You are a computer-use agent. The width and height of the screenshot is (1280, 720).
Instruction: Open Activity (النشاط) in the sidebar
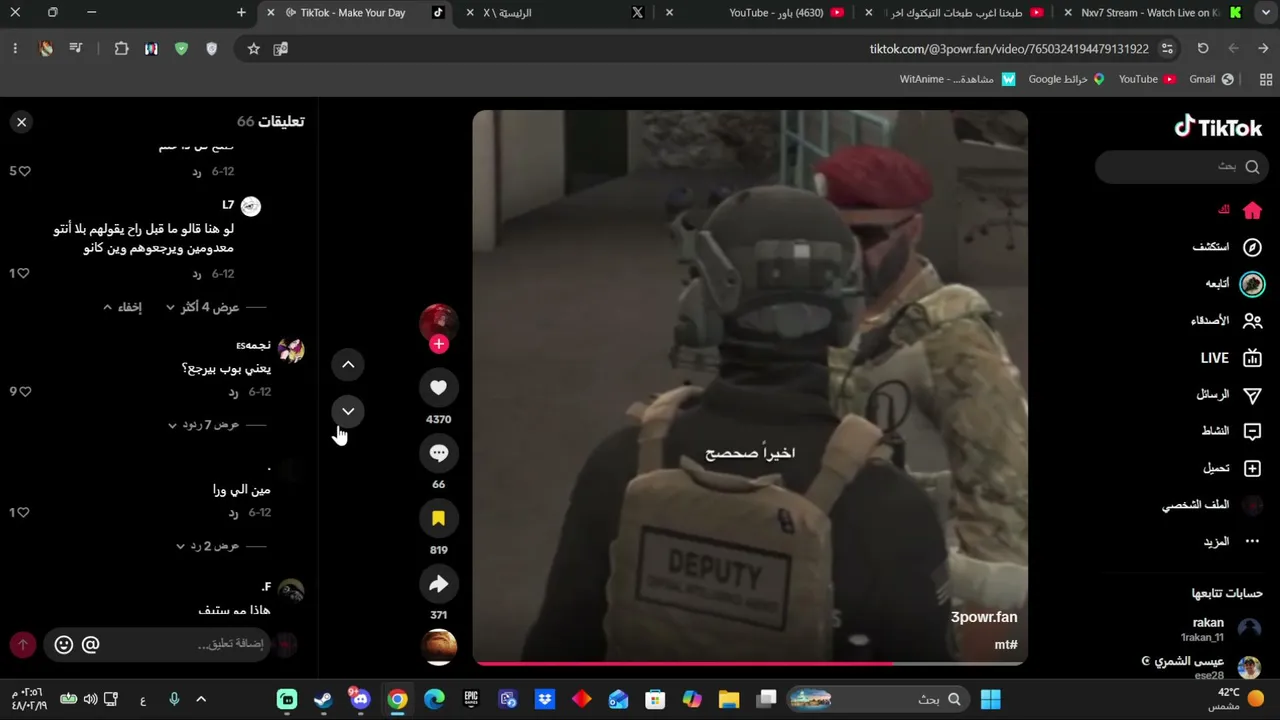click(1231, 431)
